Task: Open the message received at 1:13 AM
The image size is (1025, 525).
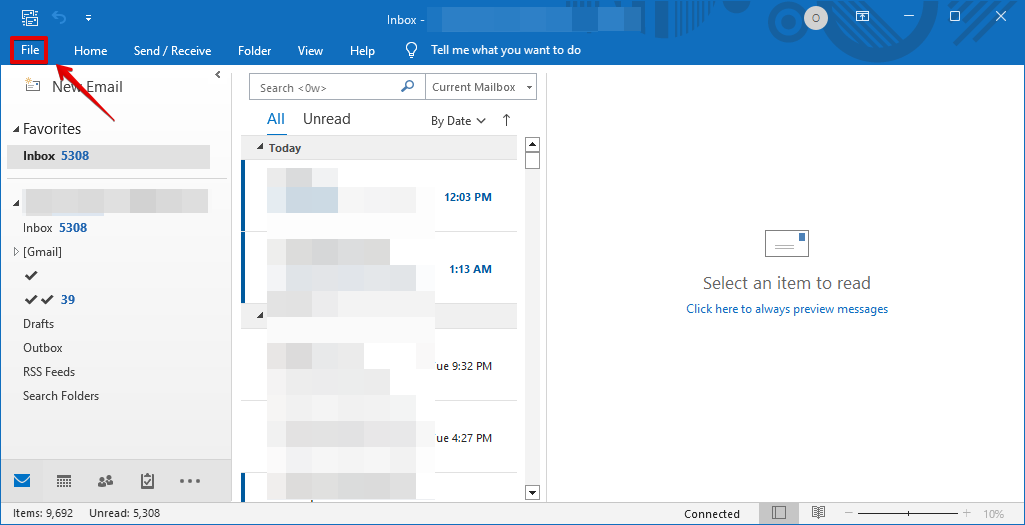Action: [x=379, y=268]
